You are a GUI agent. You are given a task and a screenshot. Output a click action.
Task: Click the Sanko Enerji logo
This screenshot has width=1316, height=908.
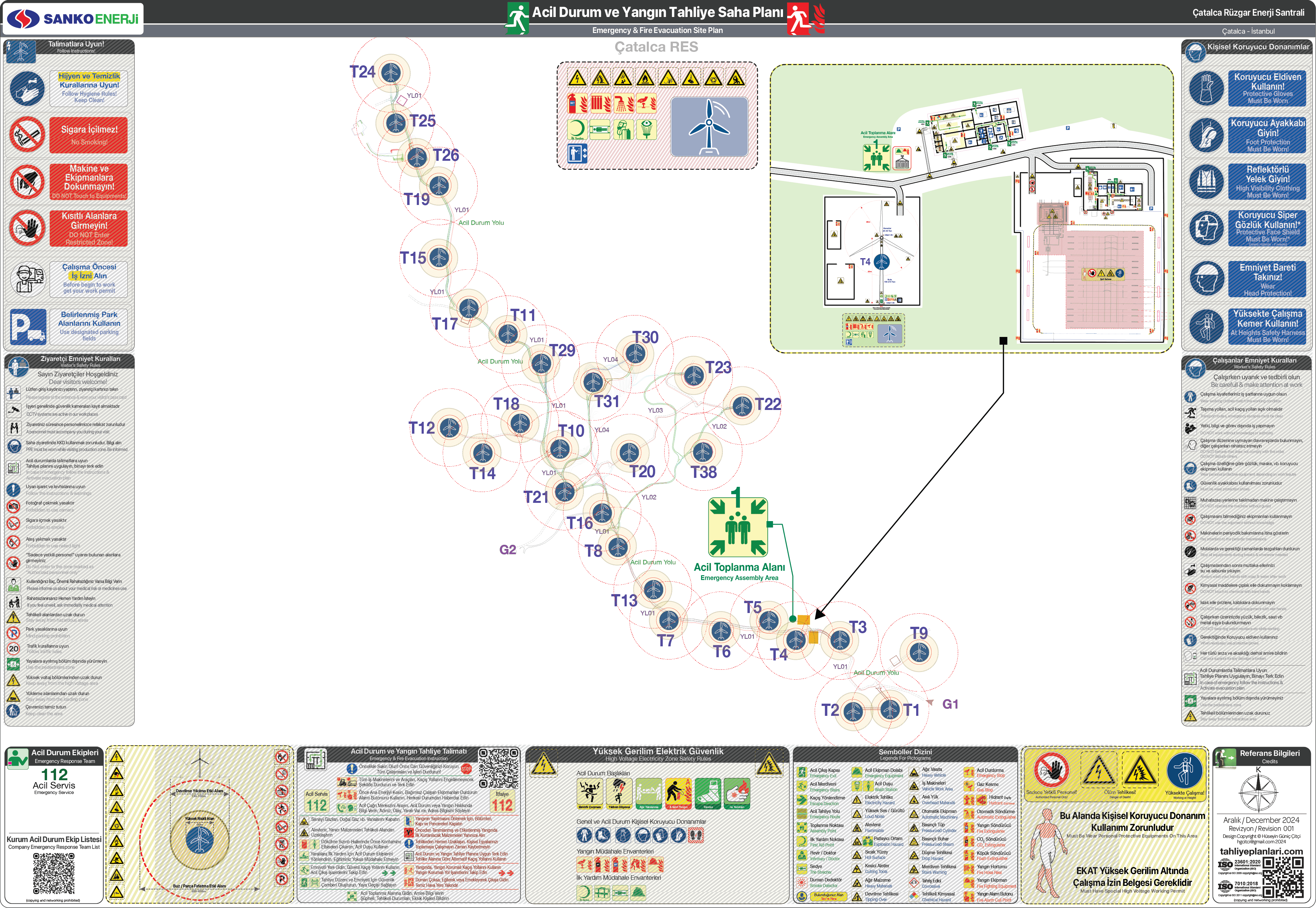click(x=73, y=19)
